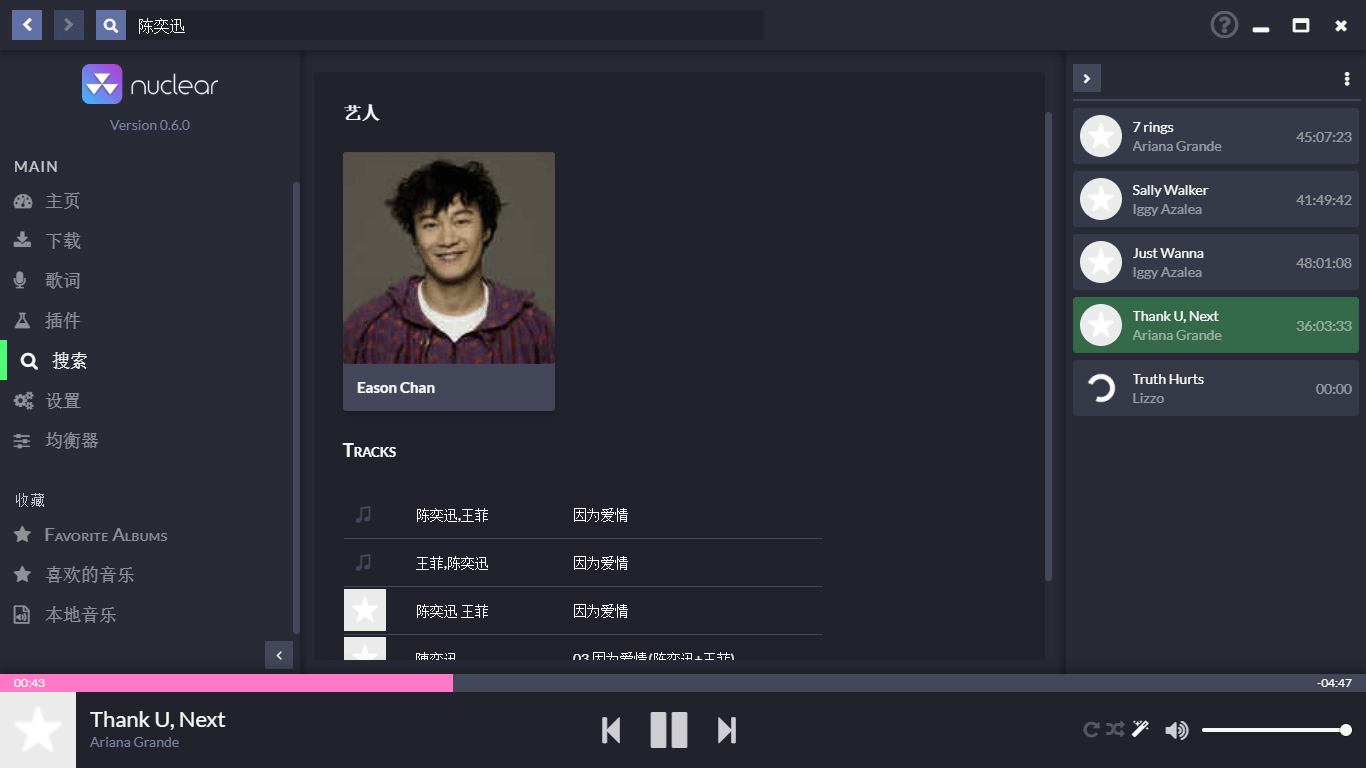Select Thank U, Next in the queue
The height and width of the screenshot is (768, 1366).
coord(1216,325)
